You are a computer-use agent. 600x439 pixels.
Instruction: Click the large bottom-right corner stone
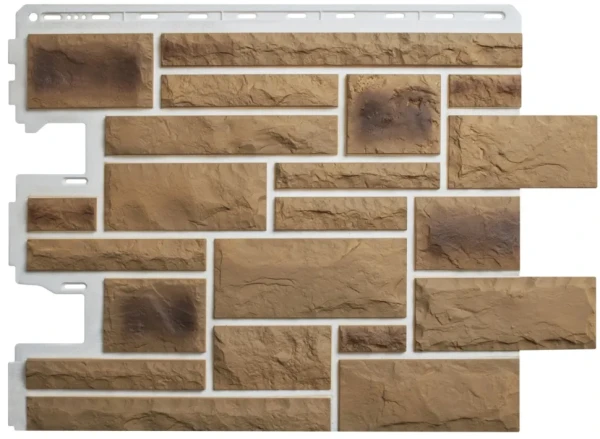428,395
